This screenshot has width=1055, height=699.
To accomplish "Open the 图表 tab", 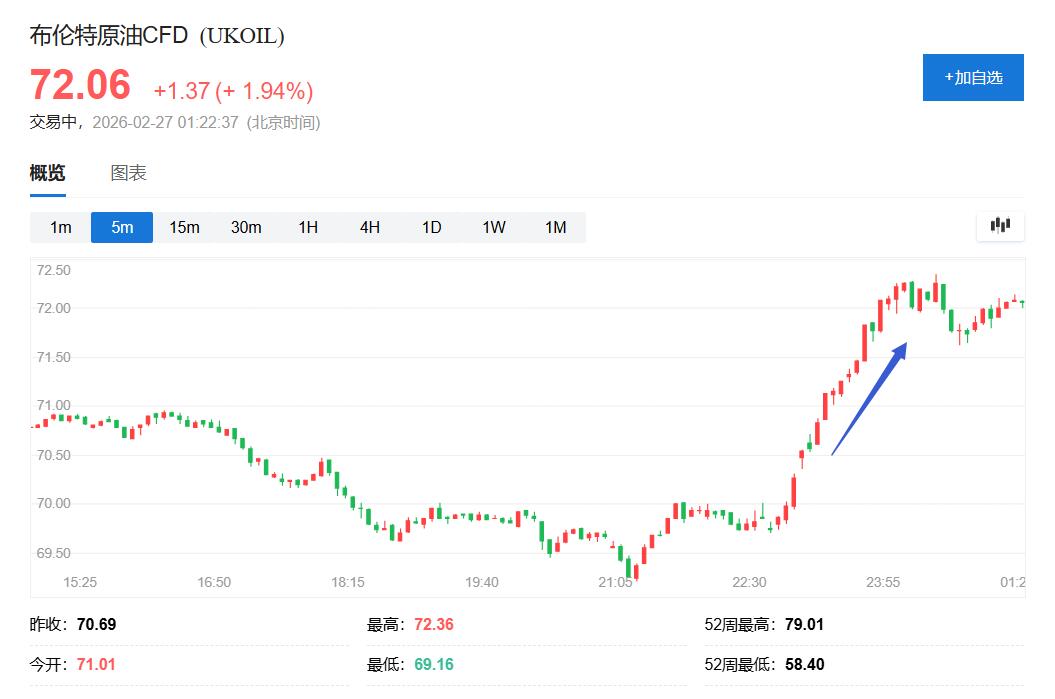I will (128, 173).
